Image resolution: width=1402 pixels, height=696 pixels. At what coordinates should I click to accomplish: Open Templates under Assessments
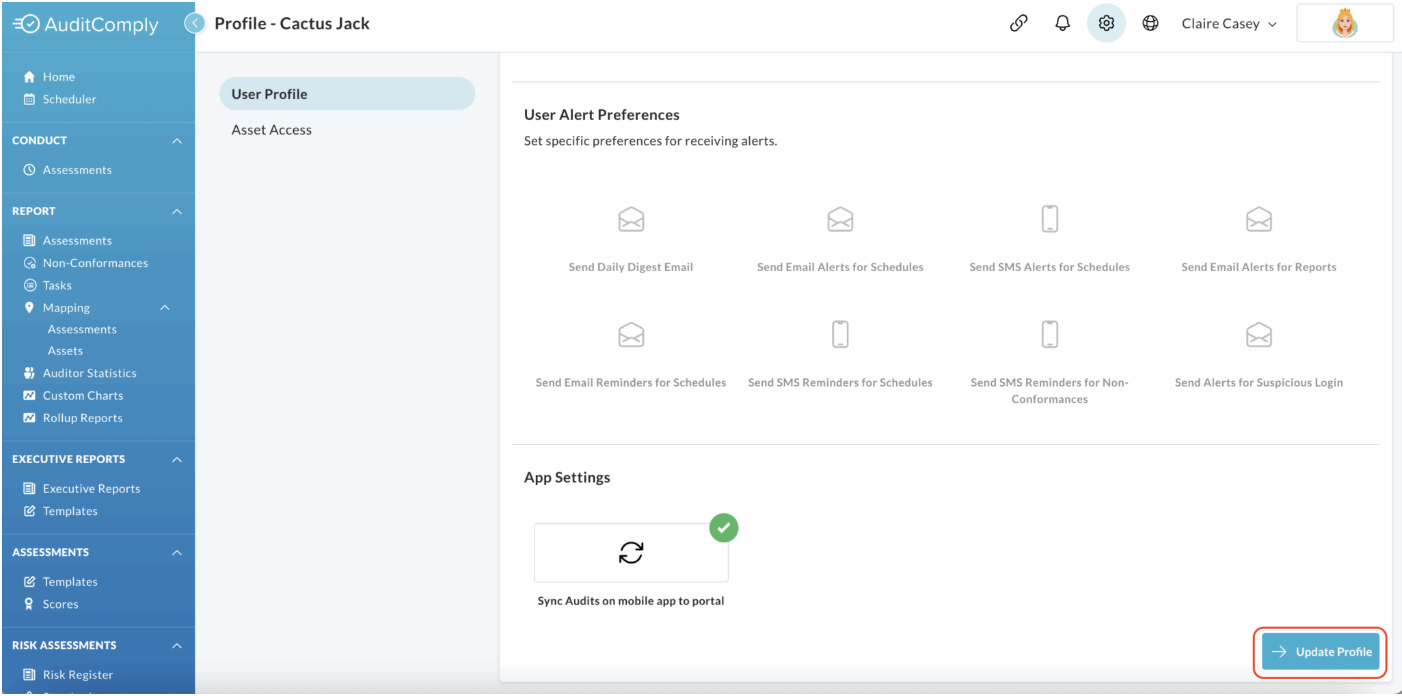70,582
